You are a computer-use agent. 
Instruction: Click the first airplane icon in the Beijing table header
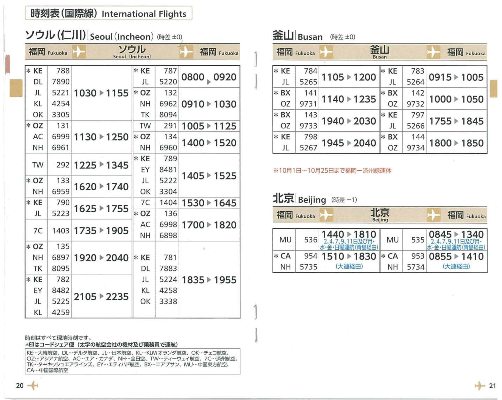[x=326, y=215]
